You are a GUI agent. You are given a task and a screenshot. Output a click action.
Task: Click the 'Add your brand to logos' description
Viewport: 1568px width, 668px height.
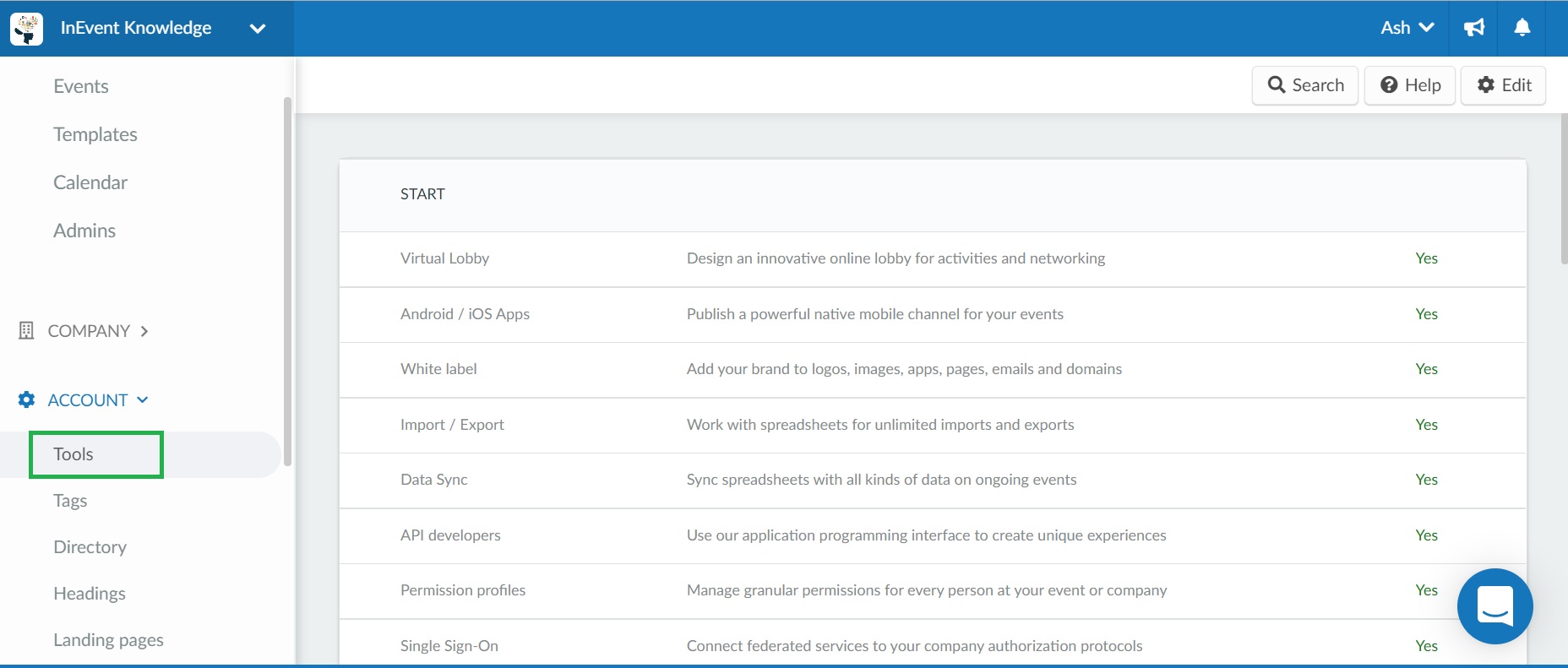tap(904, 369)
